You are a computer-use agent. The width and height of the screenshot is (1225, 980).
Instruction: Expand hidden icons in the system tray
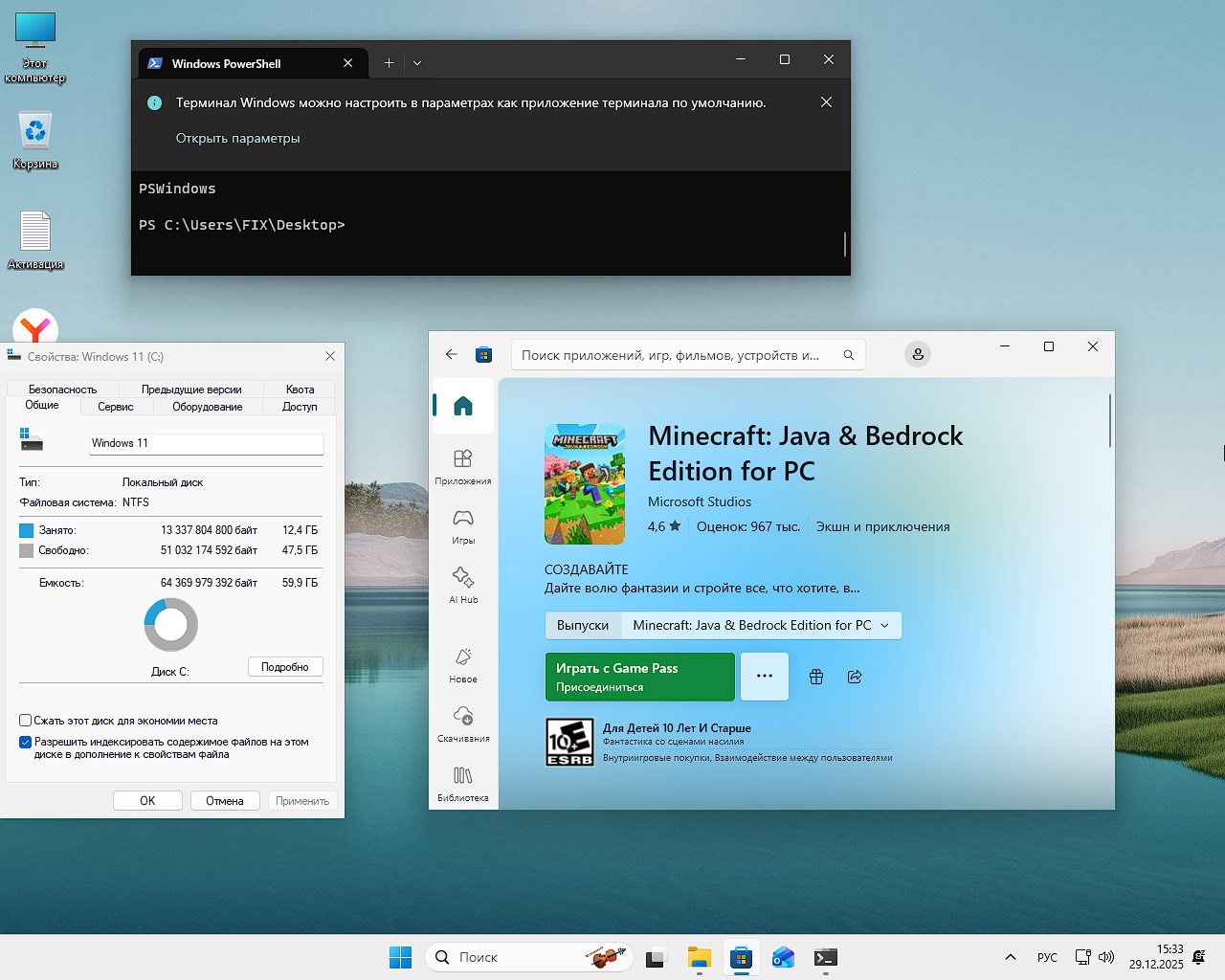coord(1009,957)
